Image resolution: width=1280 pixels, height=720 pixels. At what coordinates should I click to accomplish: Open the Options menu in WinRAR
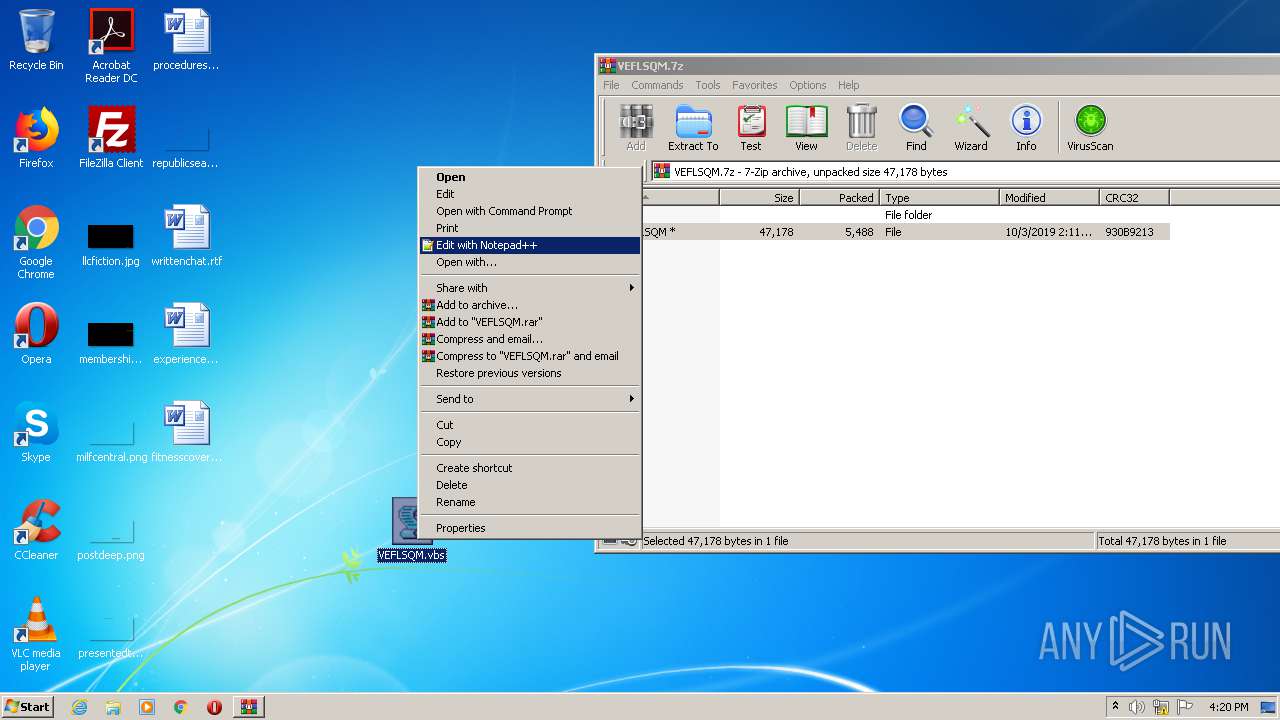807,85
